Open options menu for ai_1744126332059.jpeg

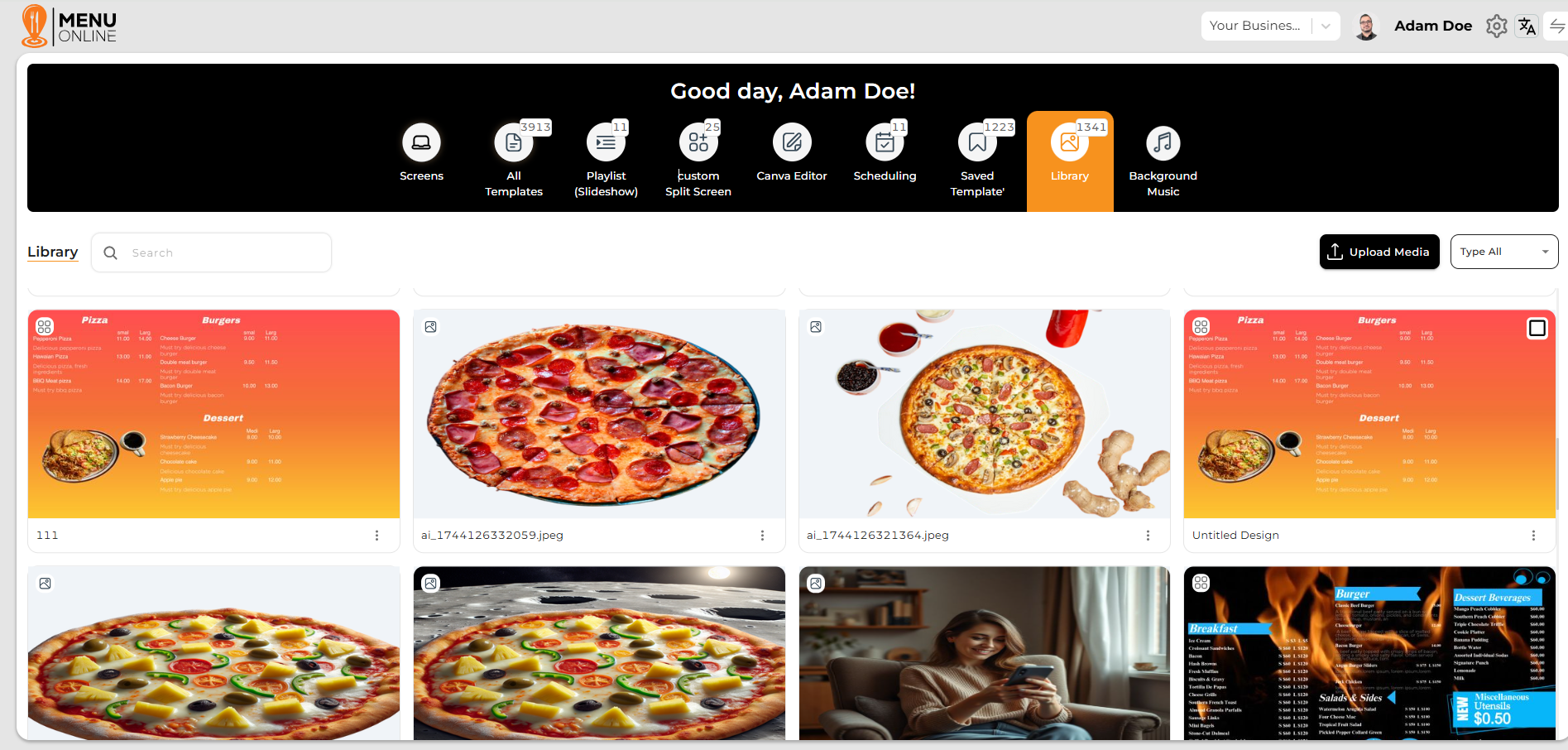[x=762, y=536]
